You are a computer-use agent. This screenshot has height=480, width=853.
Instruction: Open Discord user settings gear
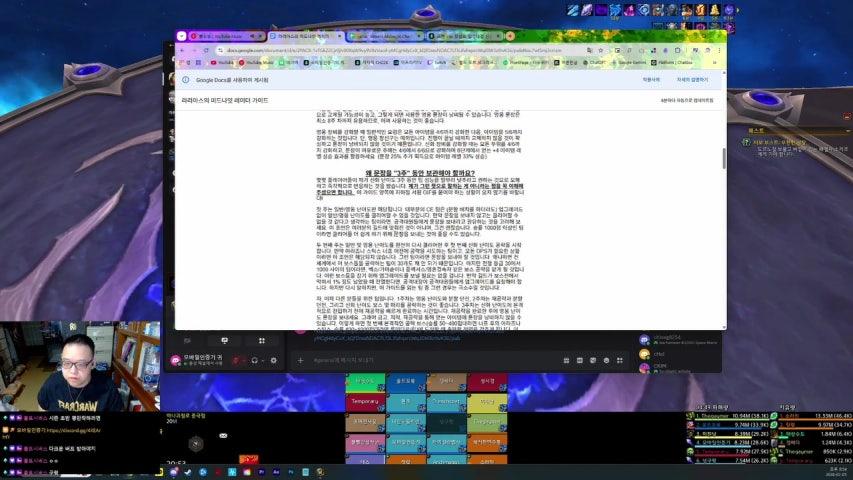point(274,360)
